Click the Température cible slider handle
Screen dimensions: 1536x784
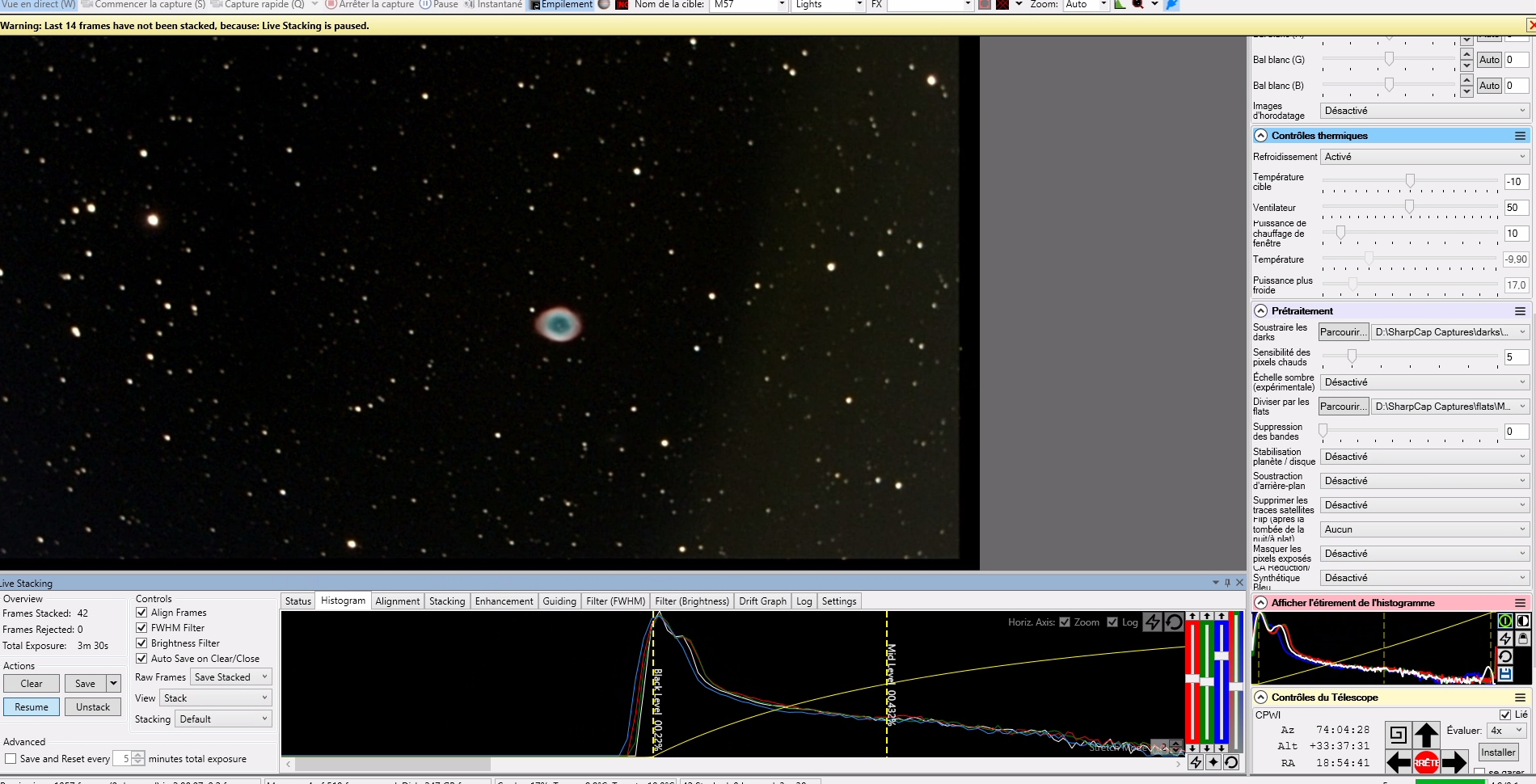tap(1410, 181)
